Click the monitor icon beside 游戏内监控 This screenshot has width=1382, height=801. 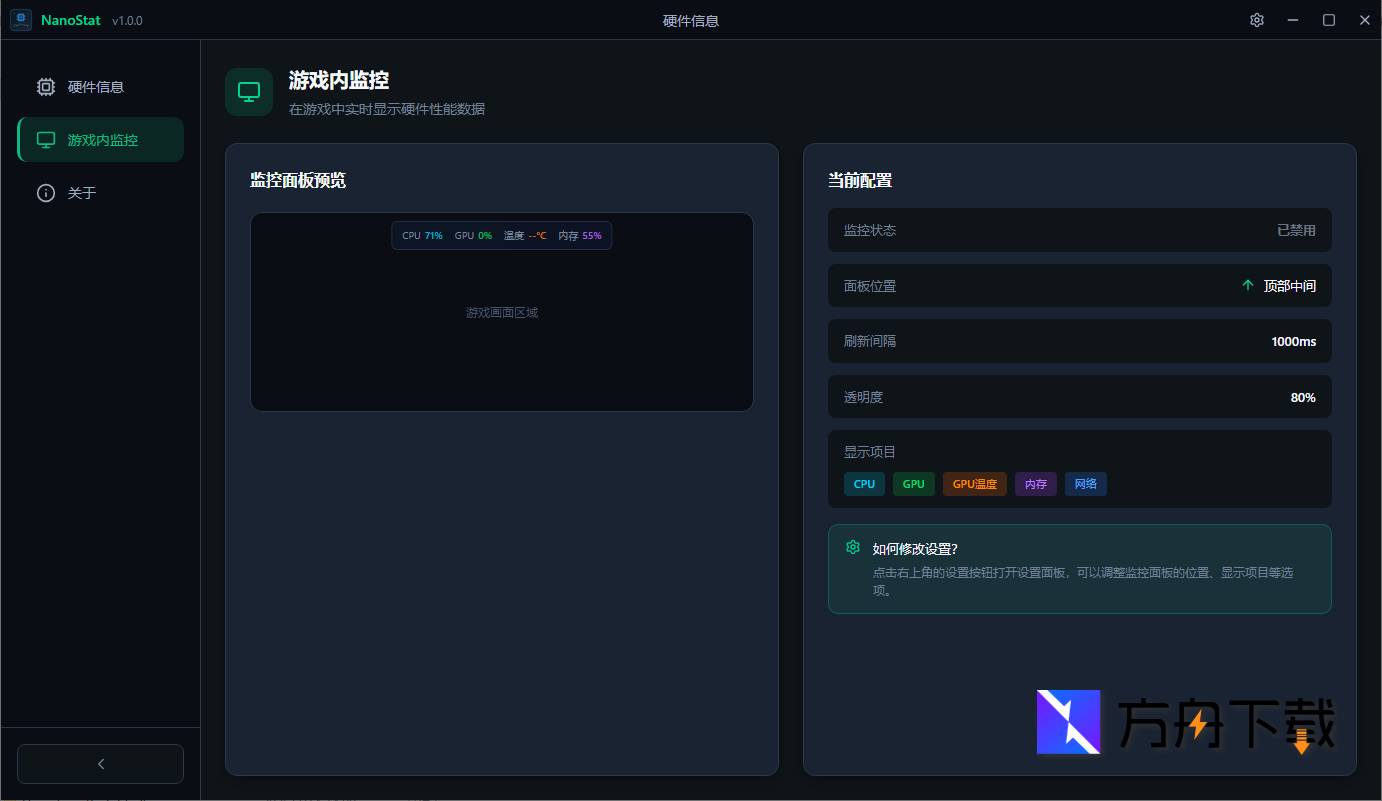click(x=46, y=140)
